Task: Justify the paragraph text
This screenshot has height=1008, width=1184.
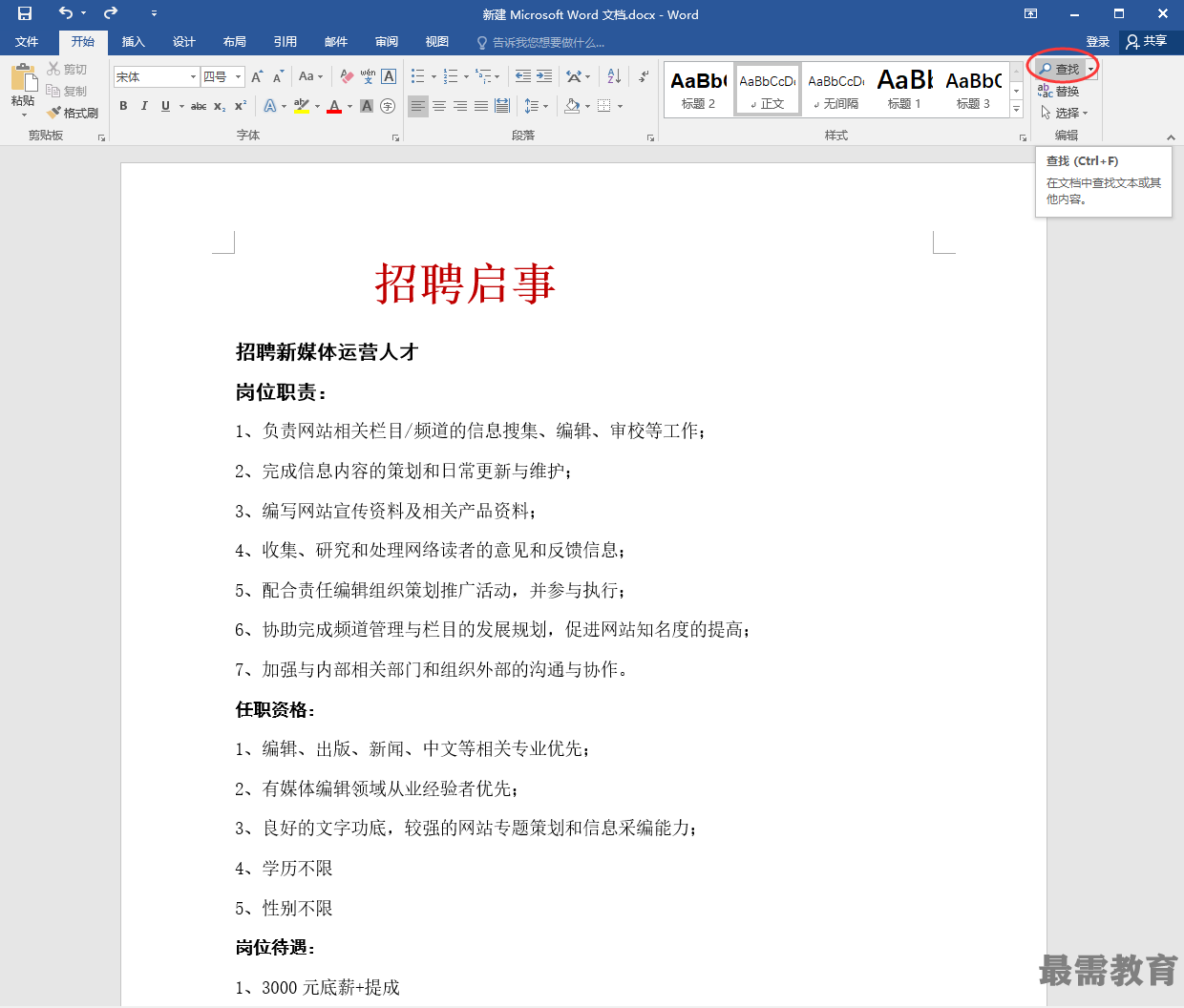Action: [481, 106]
